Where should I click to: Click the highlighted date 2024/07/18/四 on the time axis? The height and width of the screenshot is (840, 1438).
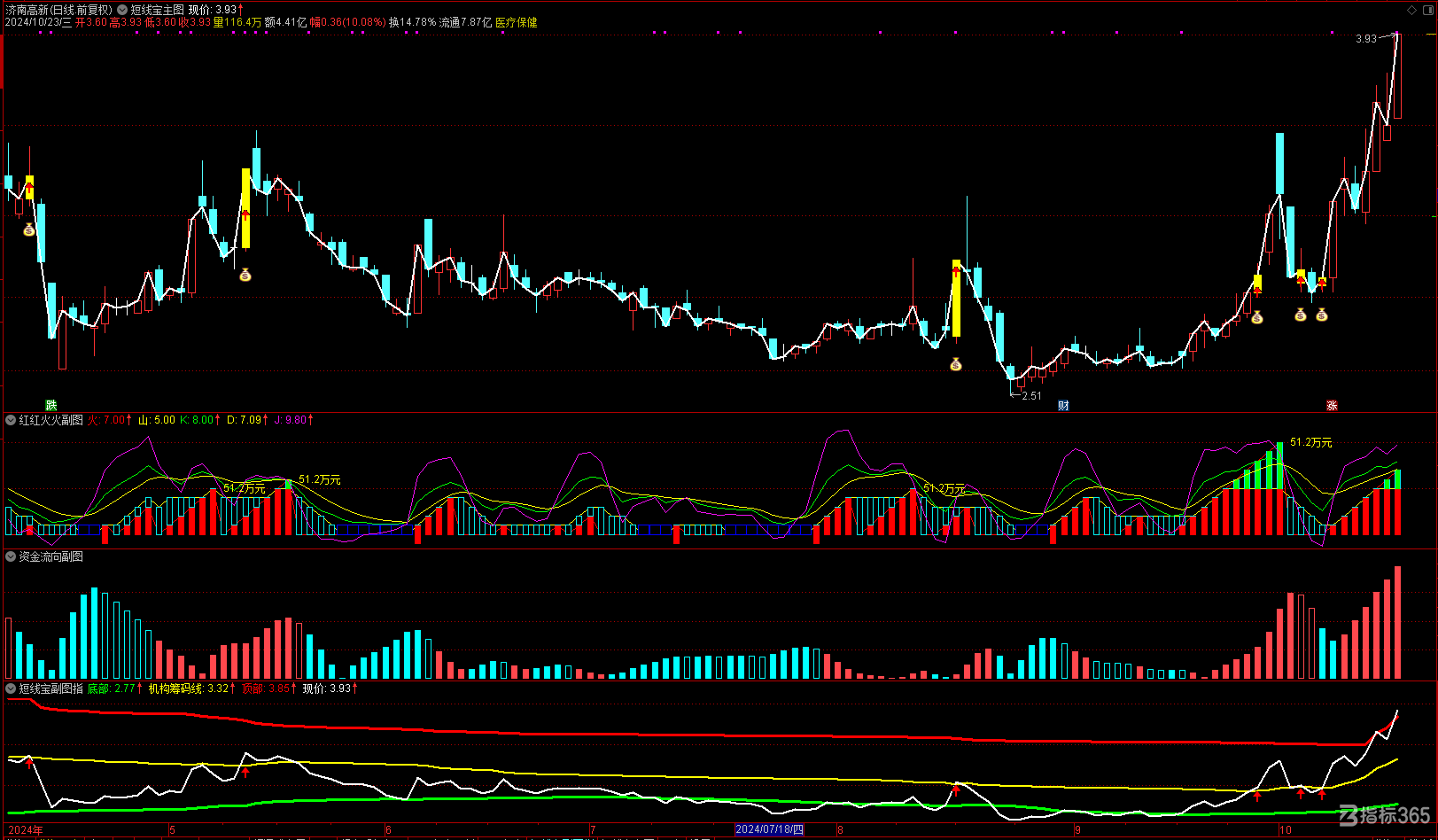click(770, 830)
